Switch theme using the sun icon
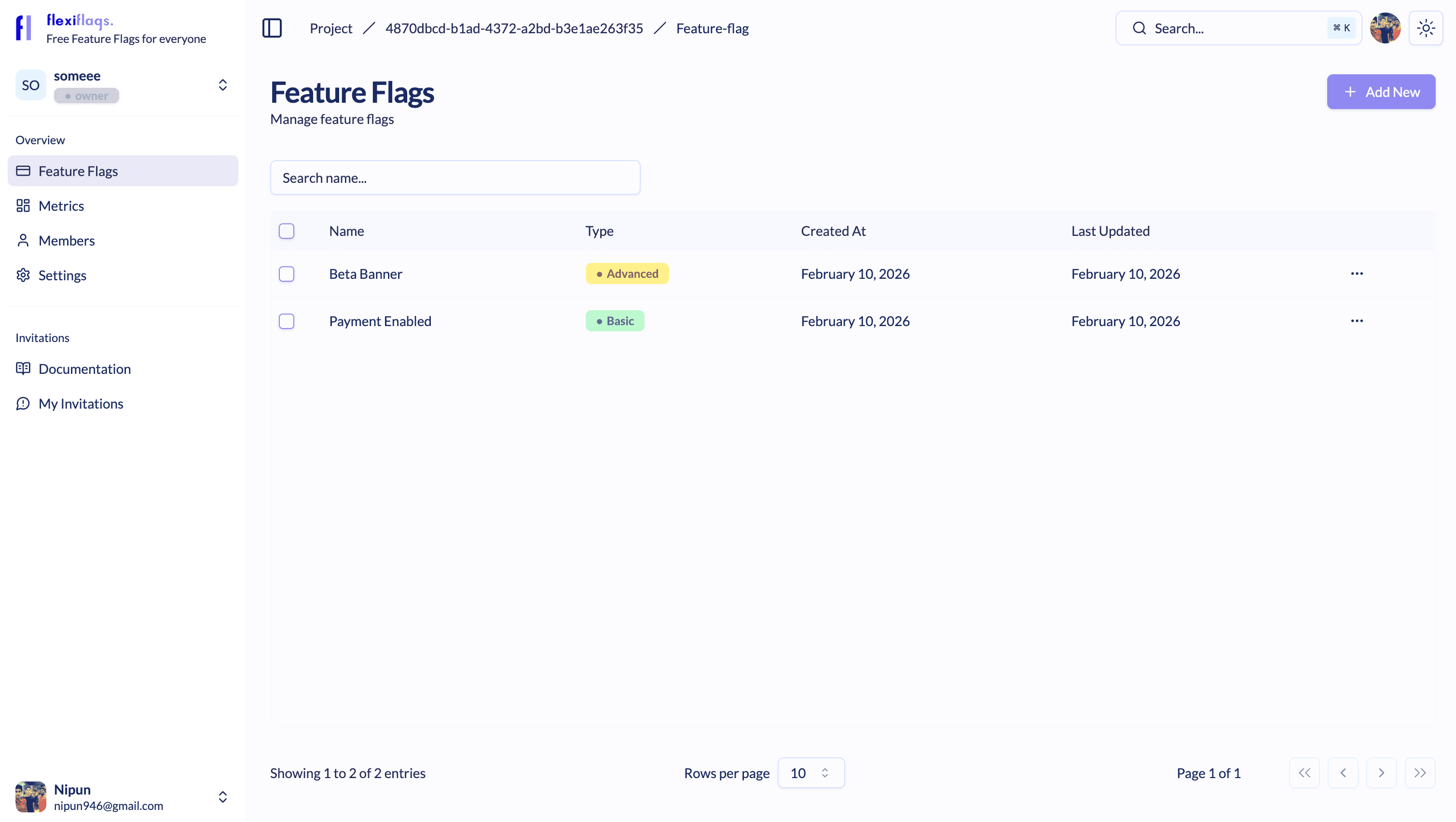This screenshot has height=822, width=1456. (x=1426, y=28)
